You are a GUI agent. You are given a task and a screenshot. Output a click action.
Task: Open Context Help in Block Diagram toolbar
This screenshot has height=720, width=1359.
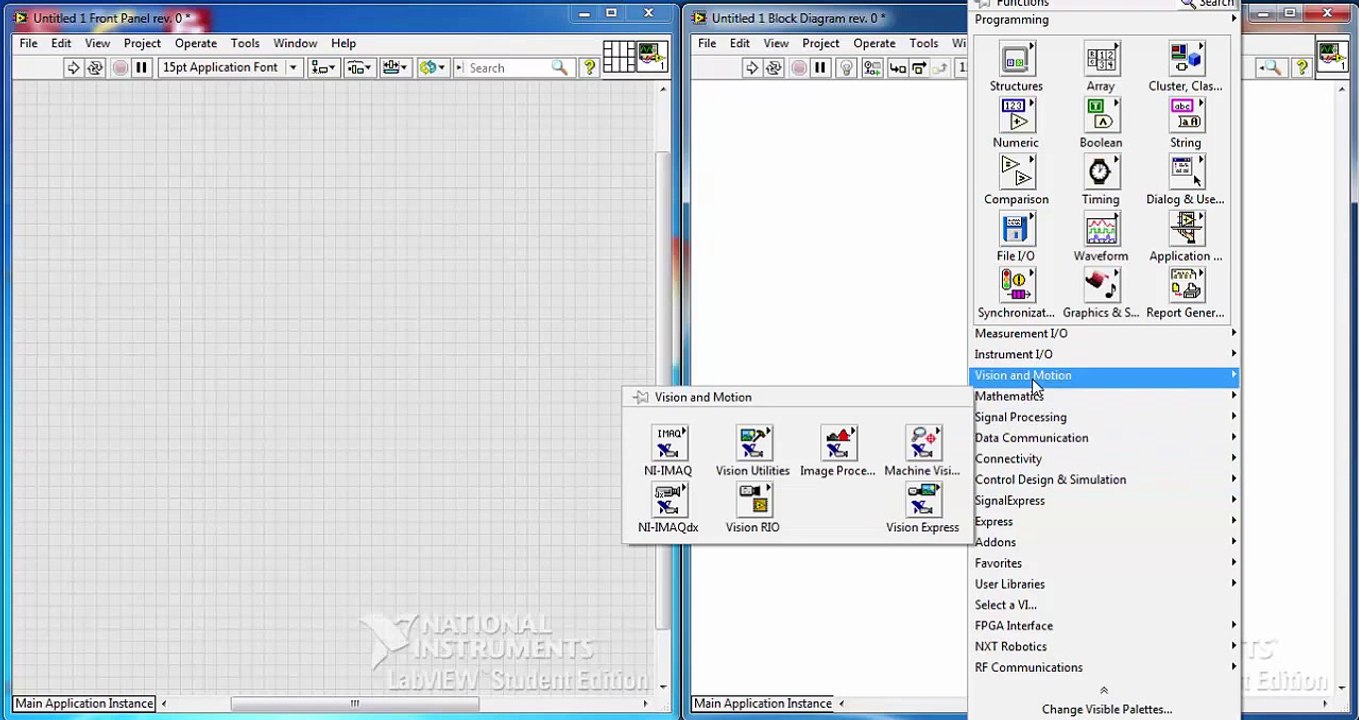point(1302,67)
